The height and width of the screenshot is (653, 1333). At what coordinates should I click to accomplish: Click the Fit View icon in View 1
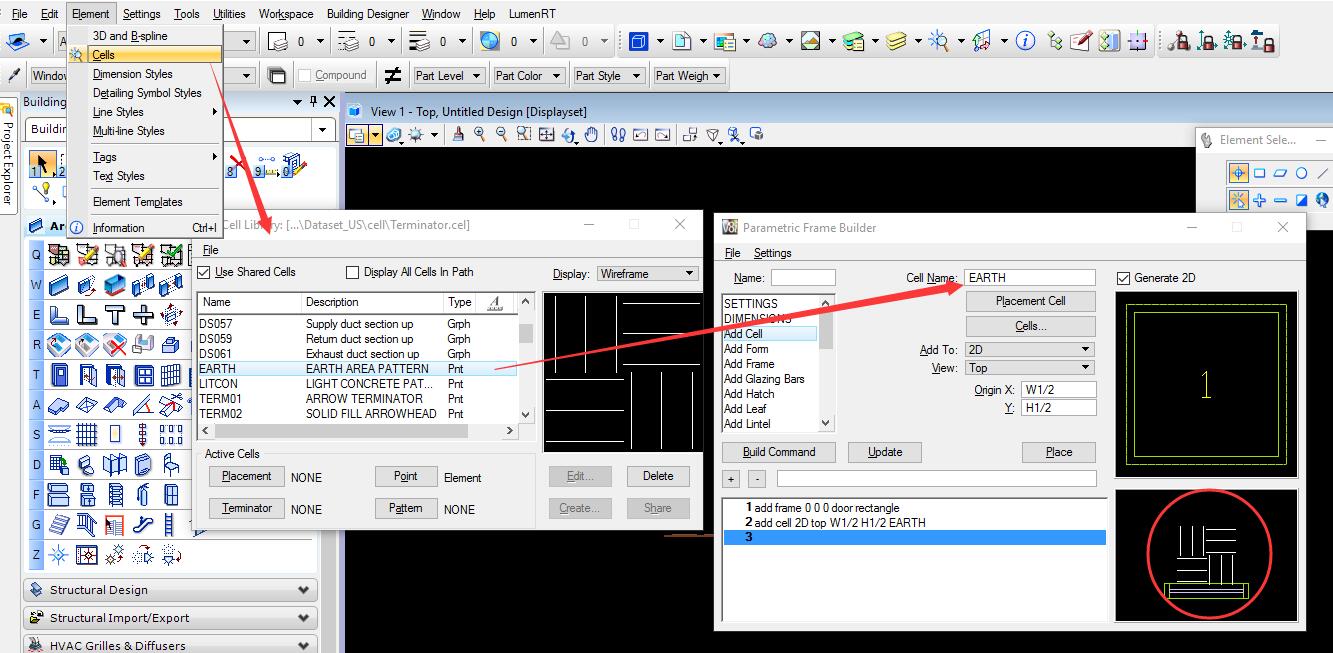click(x=547, y=135)
